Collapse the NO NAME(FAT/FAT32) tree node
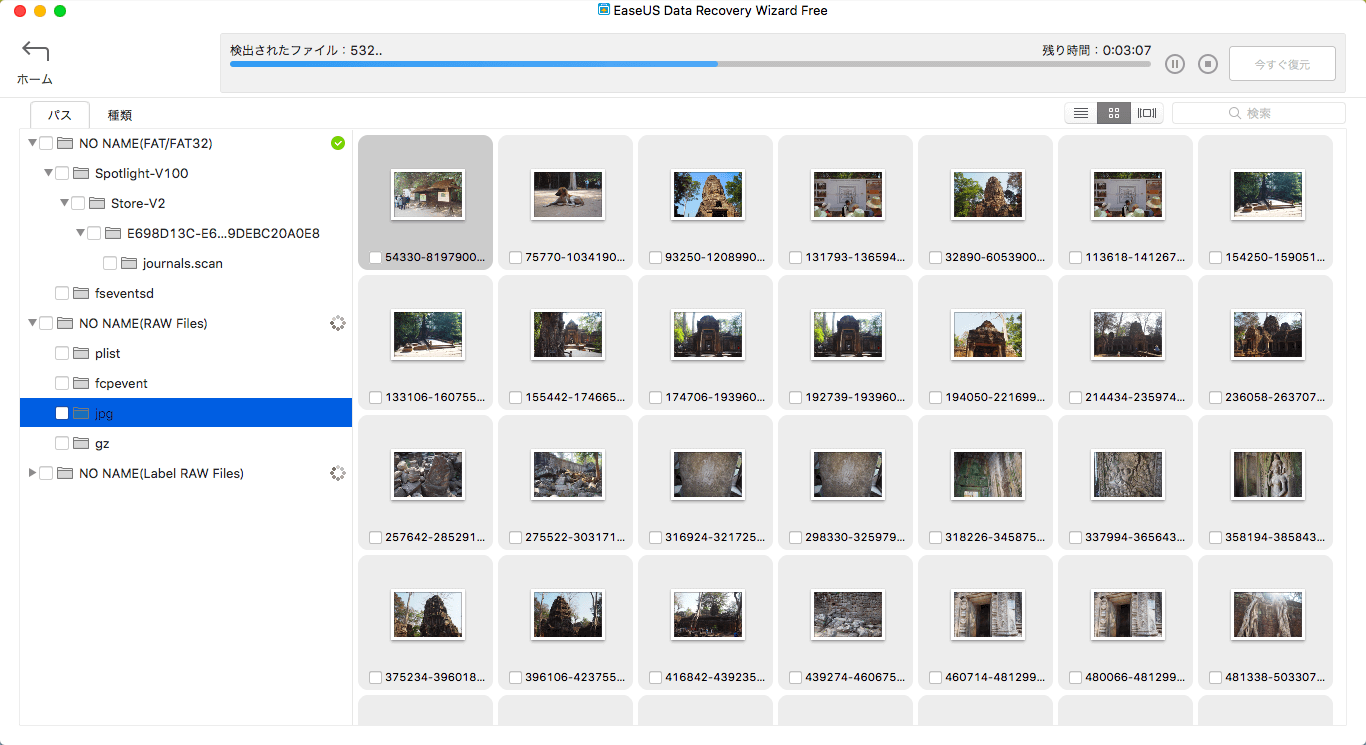This screenshot has height=745, width=1366. [32, 144]
